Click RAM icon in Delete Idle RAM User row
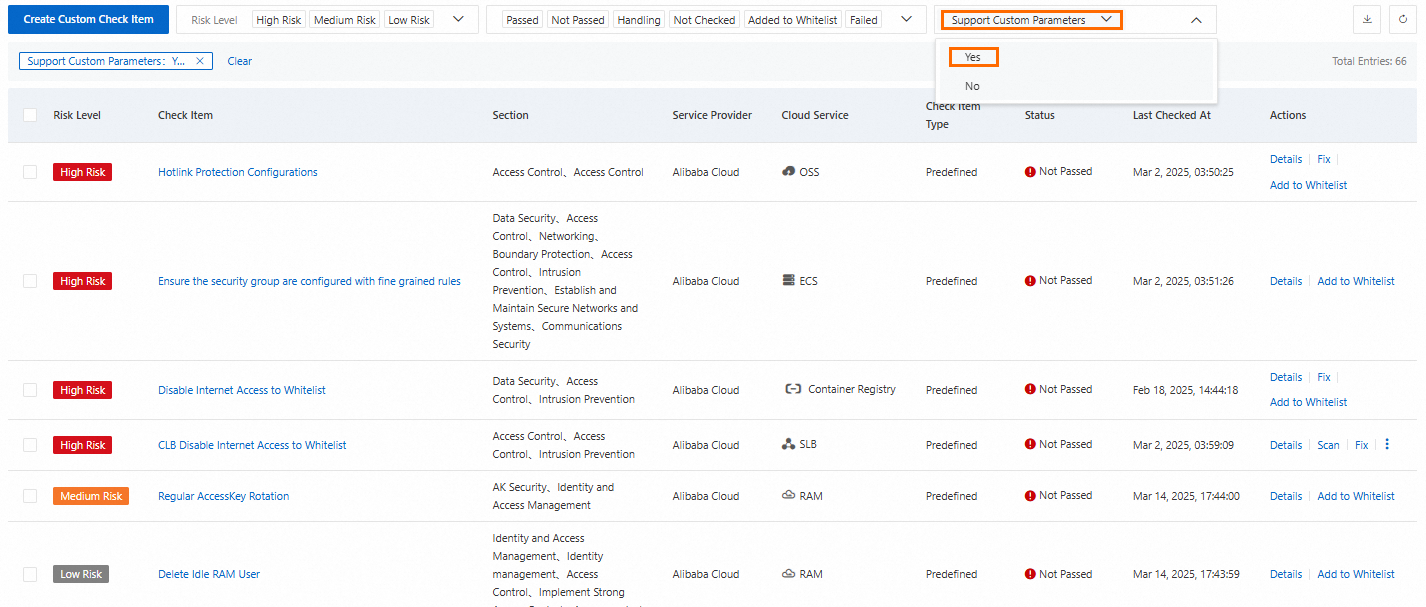The image size is (1426, 607). (x=788, y=574)
